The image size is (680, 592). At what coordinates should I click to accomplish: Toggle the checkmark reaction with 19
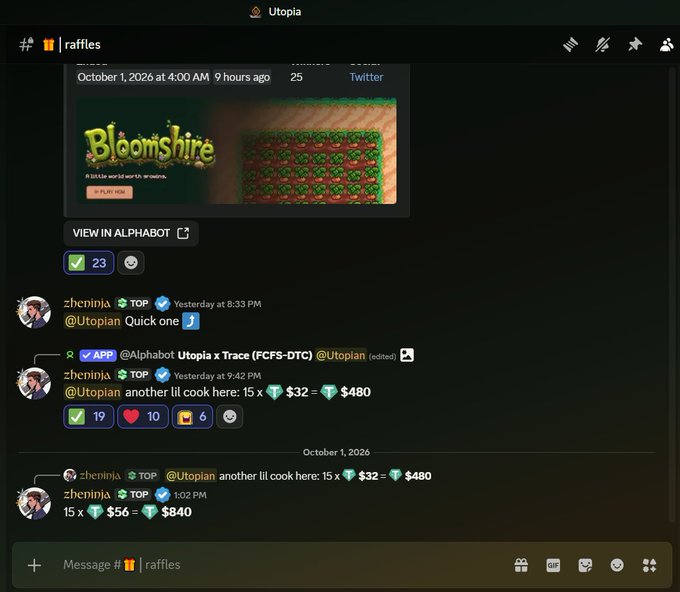89,416
